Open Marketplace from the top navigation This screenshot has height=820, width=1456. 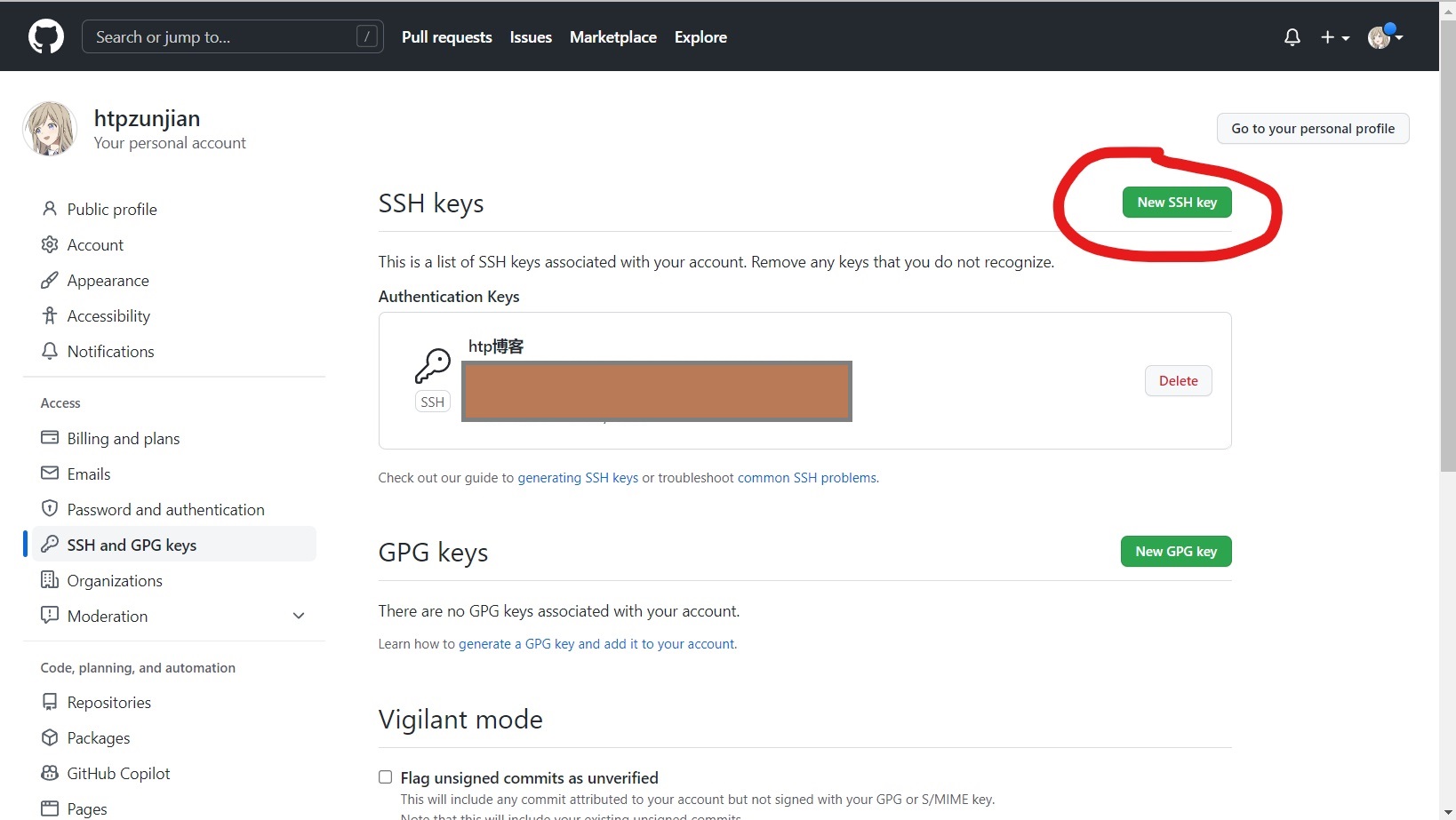612,37
